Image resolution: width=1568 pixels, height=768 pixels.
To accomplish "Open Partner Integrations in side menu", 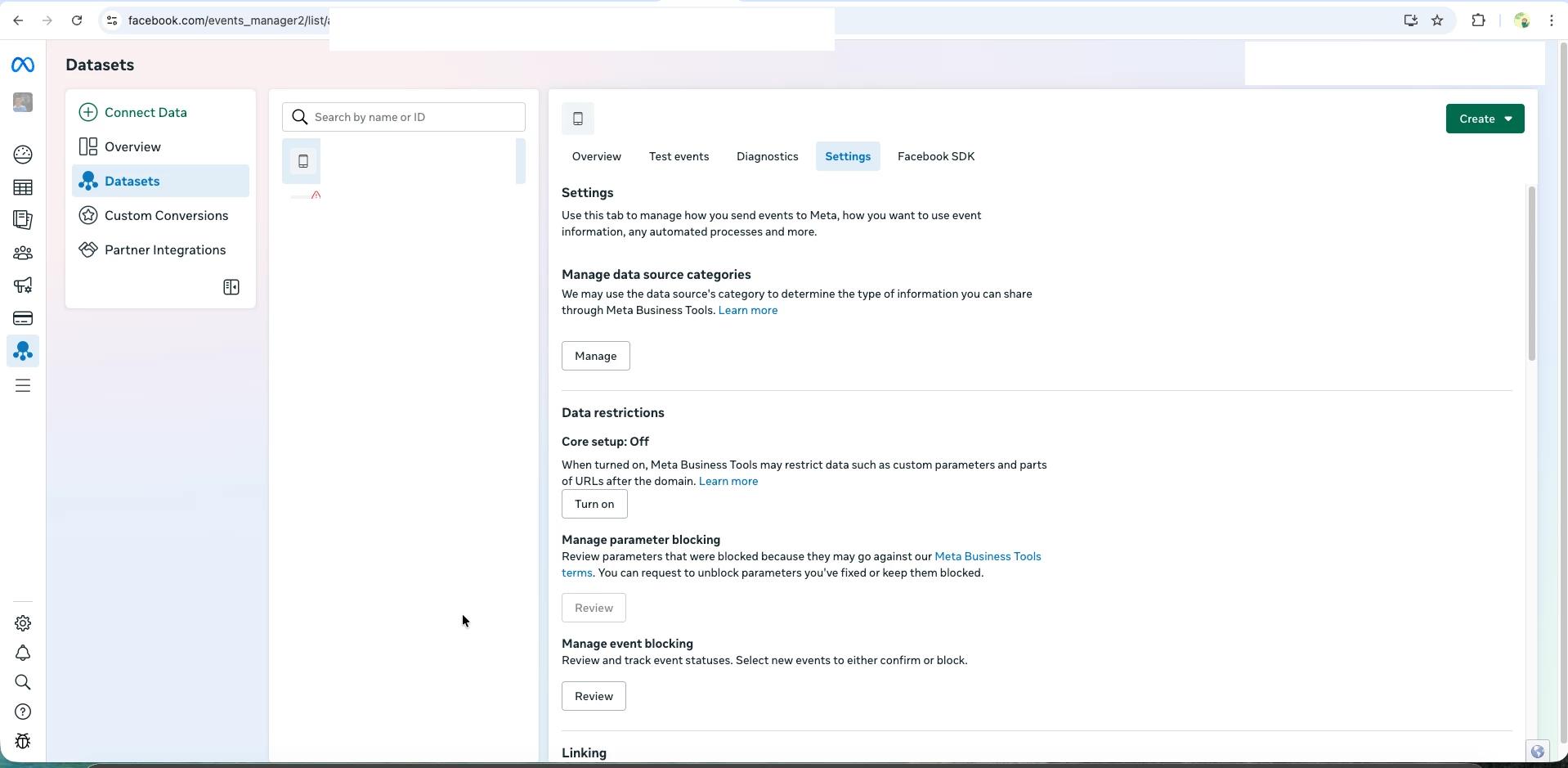I will coord(160,249).
